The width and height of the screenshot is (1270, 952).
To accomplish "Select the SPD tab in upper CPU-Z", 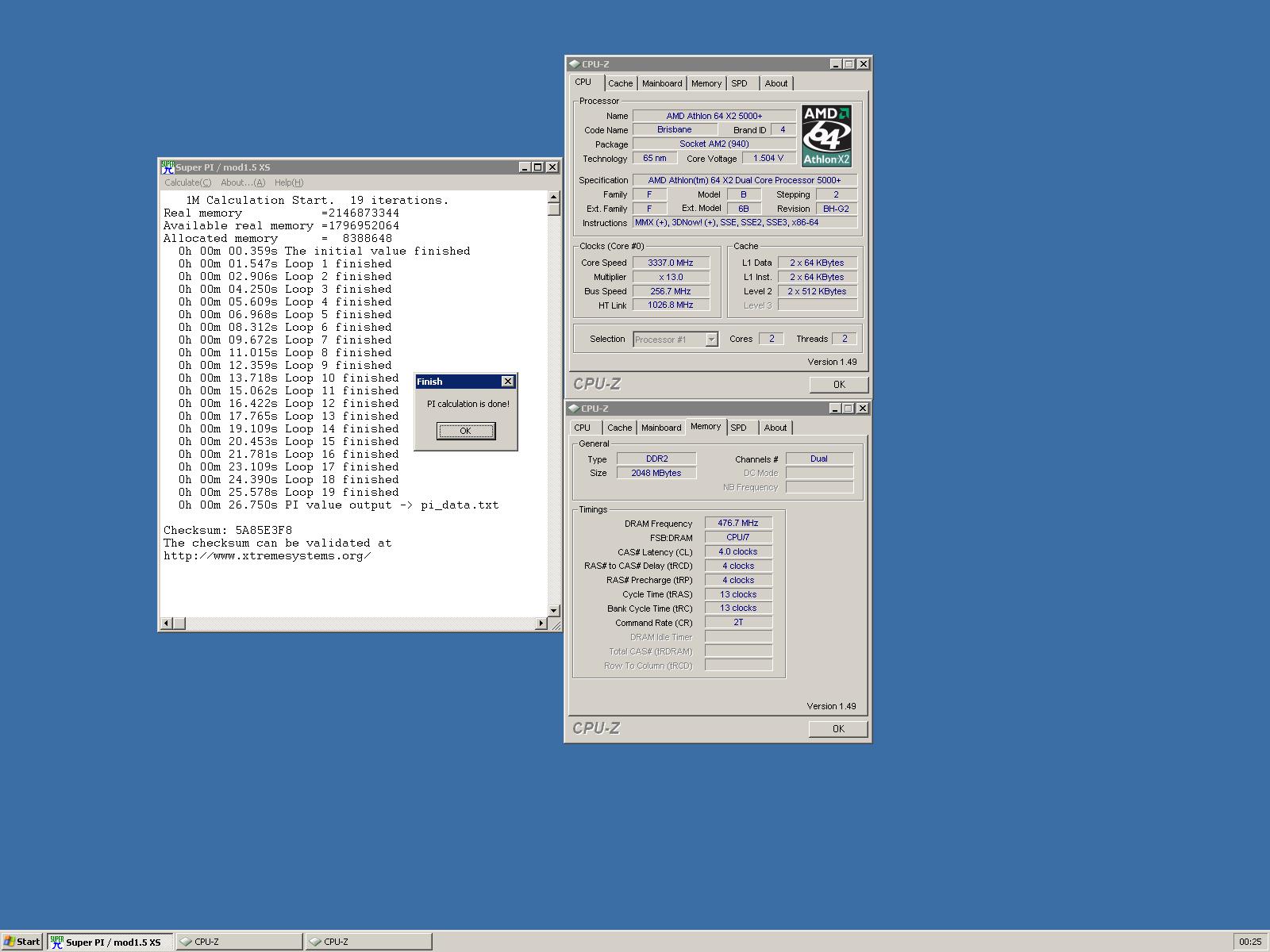I will pos(739,83).
